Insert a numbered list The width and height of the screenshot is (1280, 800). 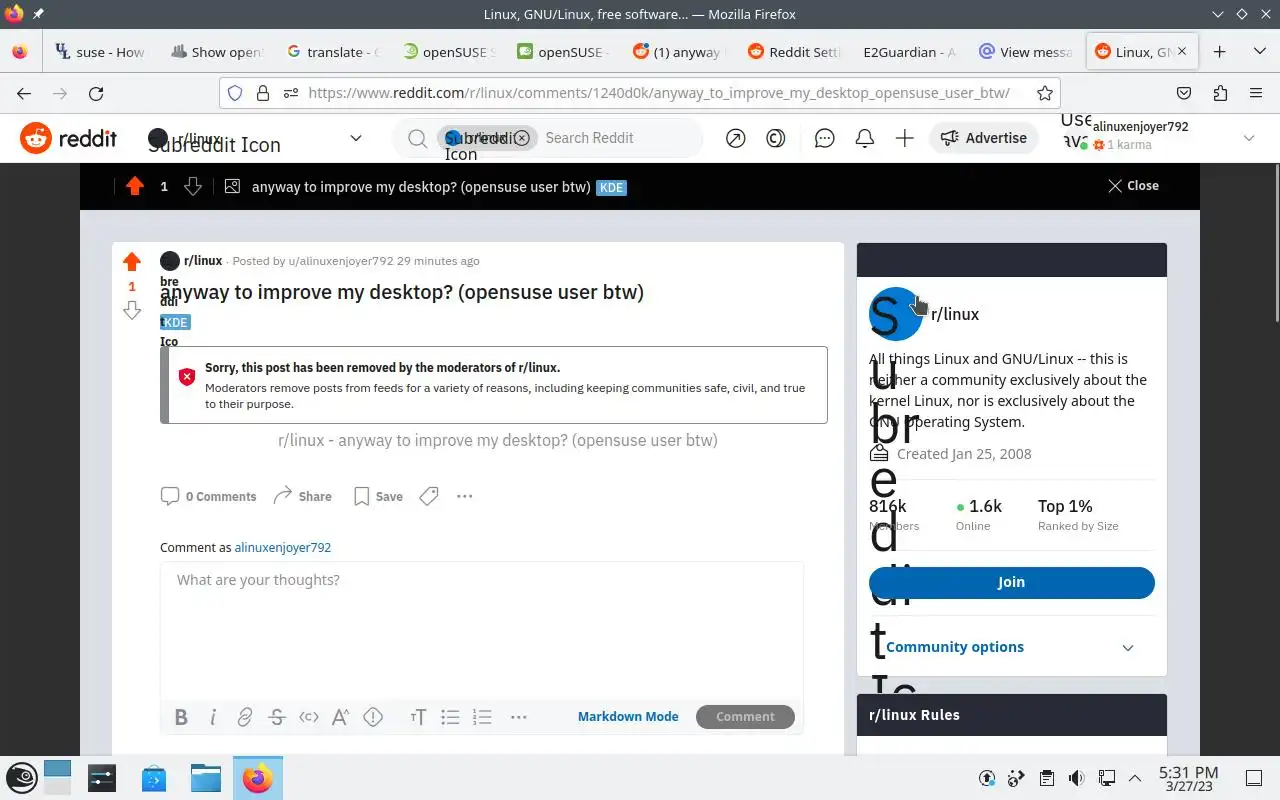(x=482, y=717)
